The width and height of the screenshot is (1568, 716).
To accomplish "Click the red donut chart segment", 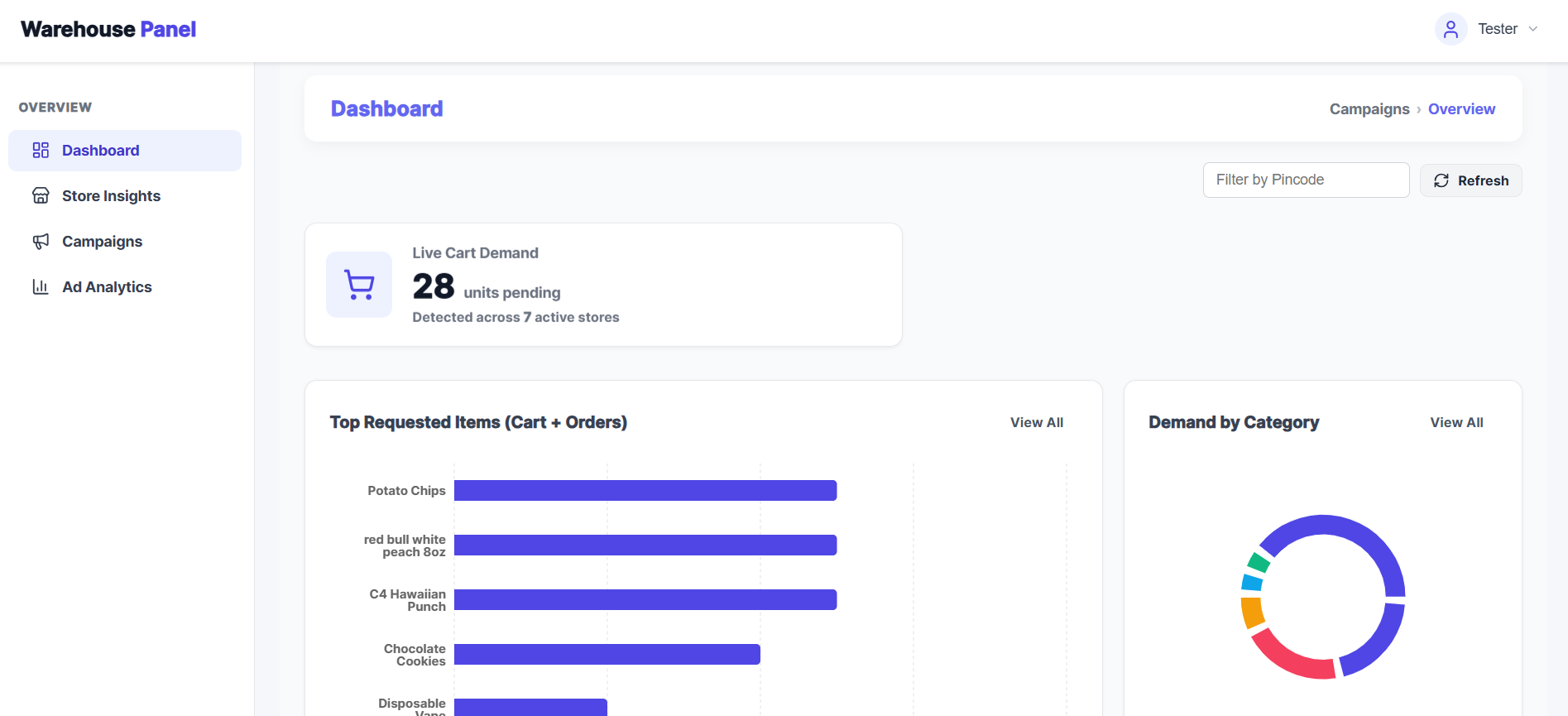I will (x=1289, y=660).
